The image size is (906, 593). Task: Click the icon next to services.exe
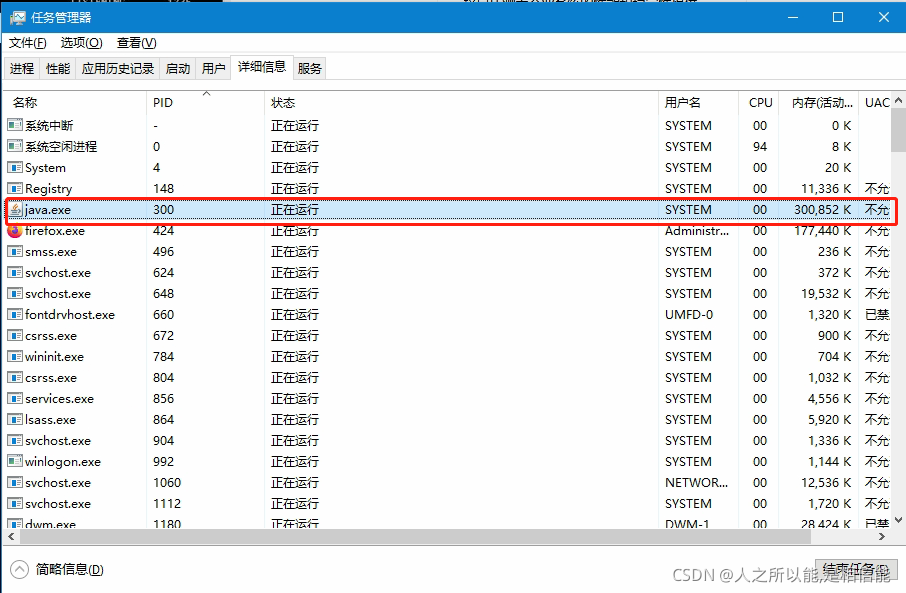[15, 399]
